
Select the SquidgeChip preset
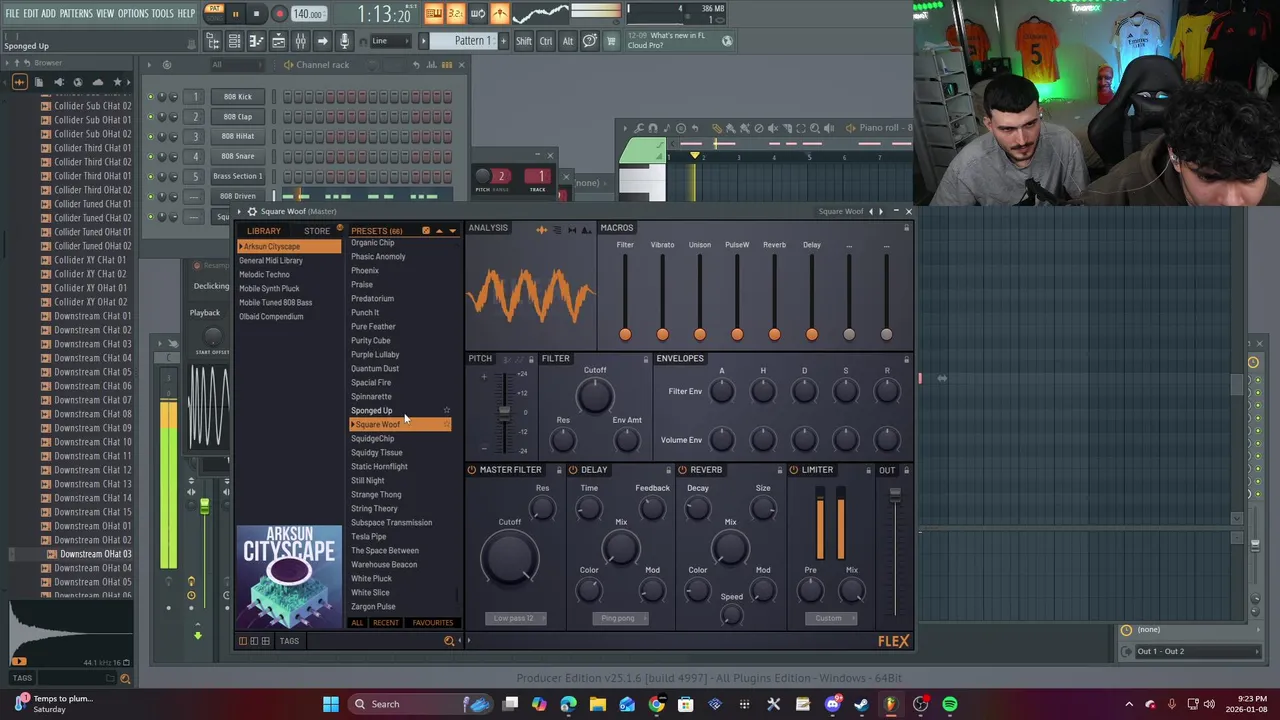(373, 439)
